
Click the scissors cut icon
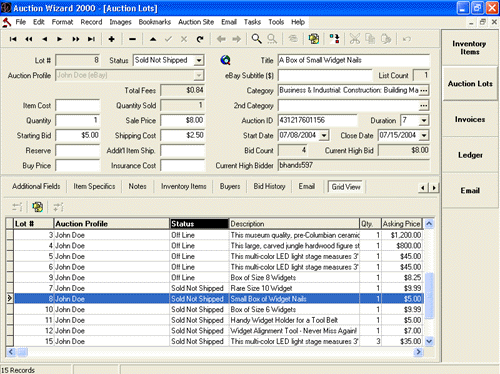tap(355, 39)
